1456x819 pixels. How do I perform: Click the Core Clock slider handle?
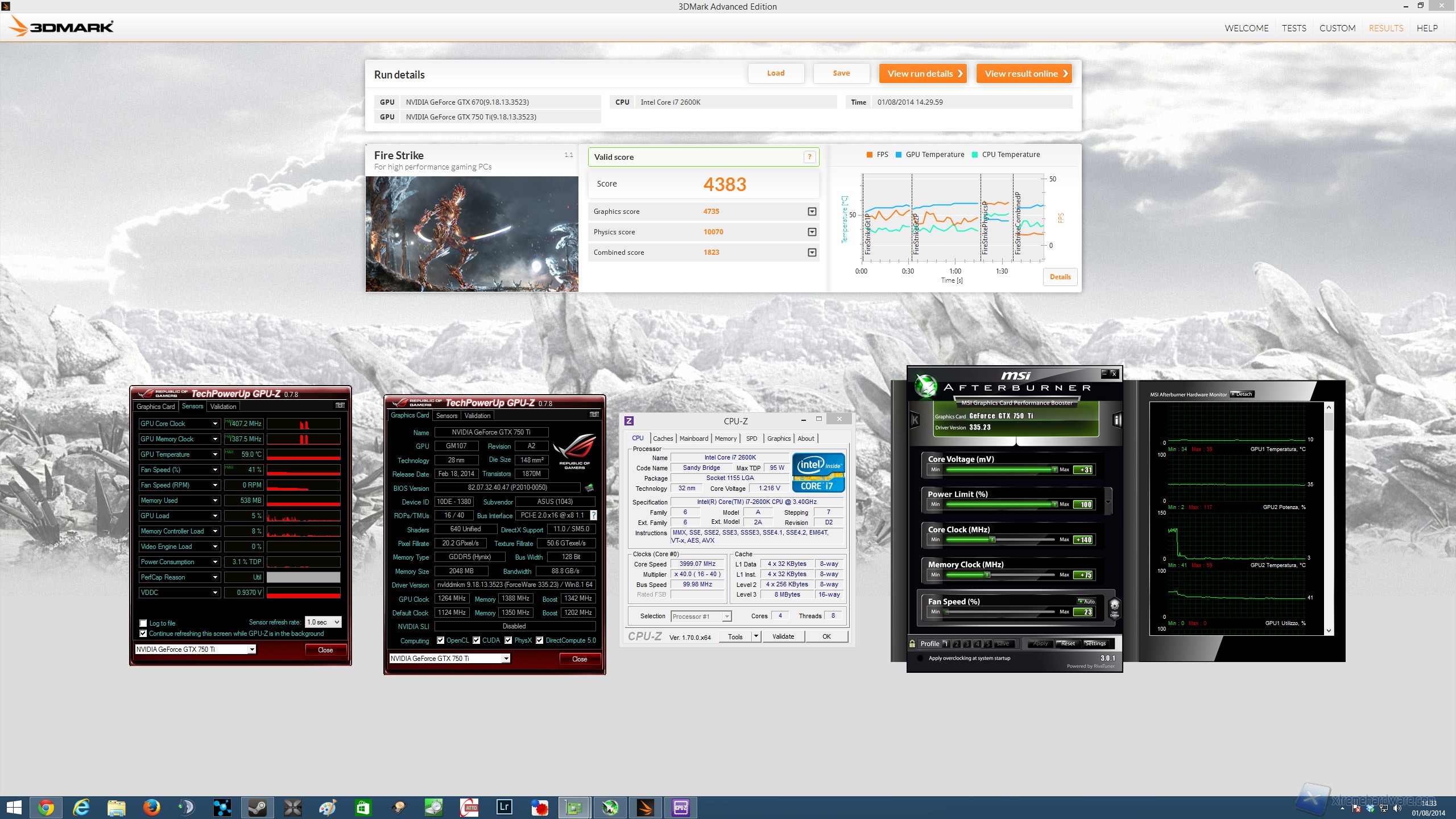tap(992, 540)
